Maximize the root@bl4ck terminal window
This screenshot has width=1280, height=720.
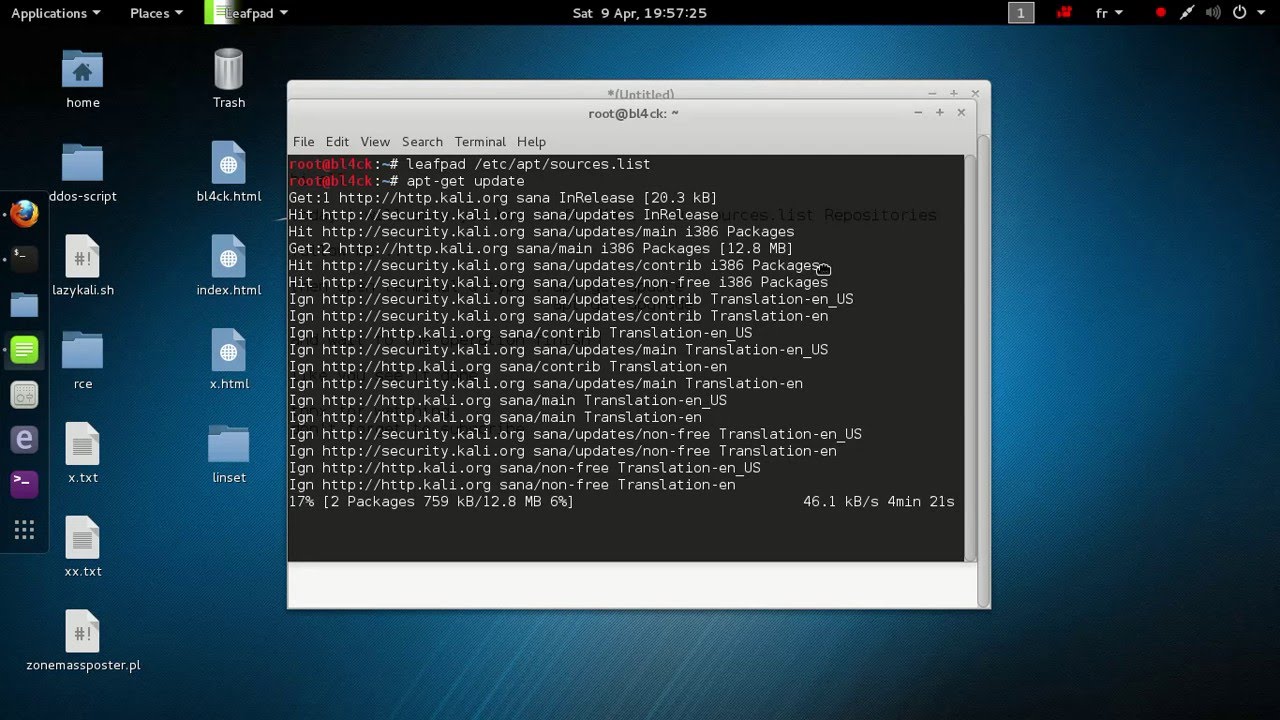[940, 113]
